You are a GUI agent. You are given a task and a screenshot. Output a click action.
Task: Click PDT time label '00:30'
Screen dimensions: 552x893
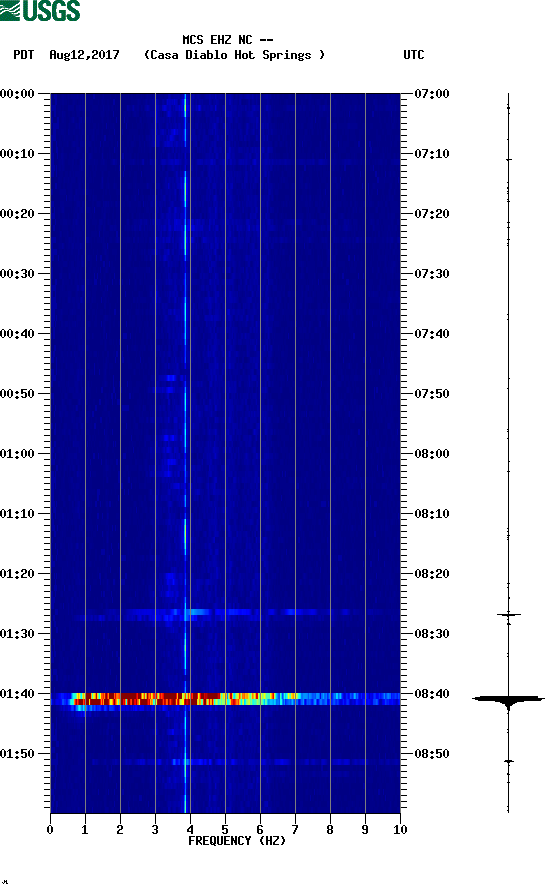(x=17, y=273)
